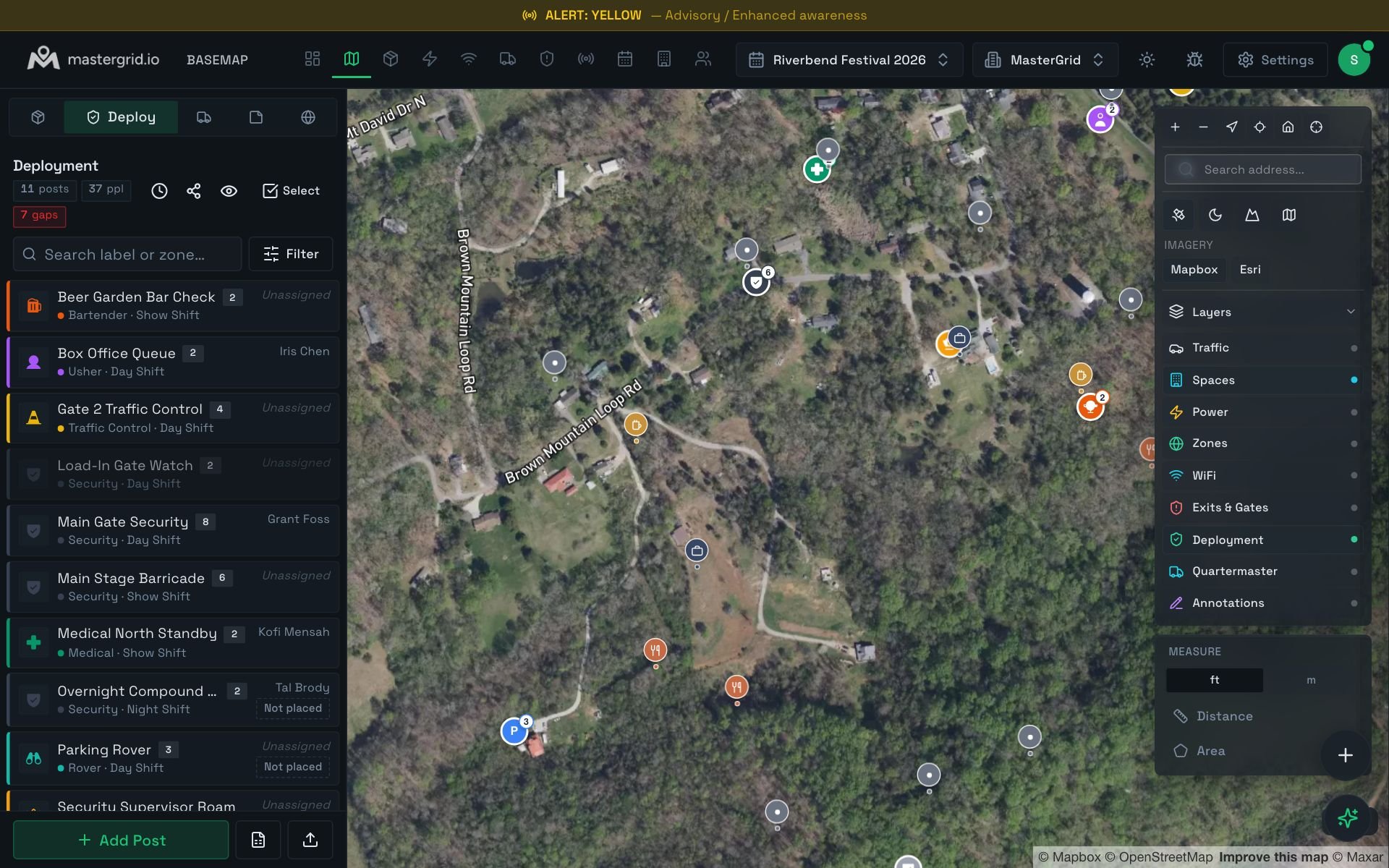Share the deployment plan
The width and height of the screenshot is (1389, 868).
(193, 191)
